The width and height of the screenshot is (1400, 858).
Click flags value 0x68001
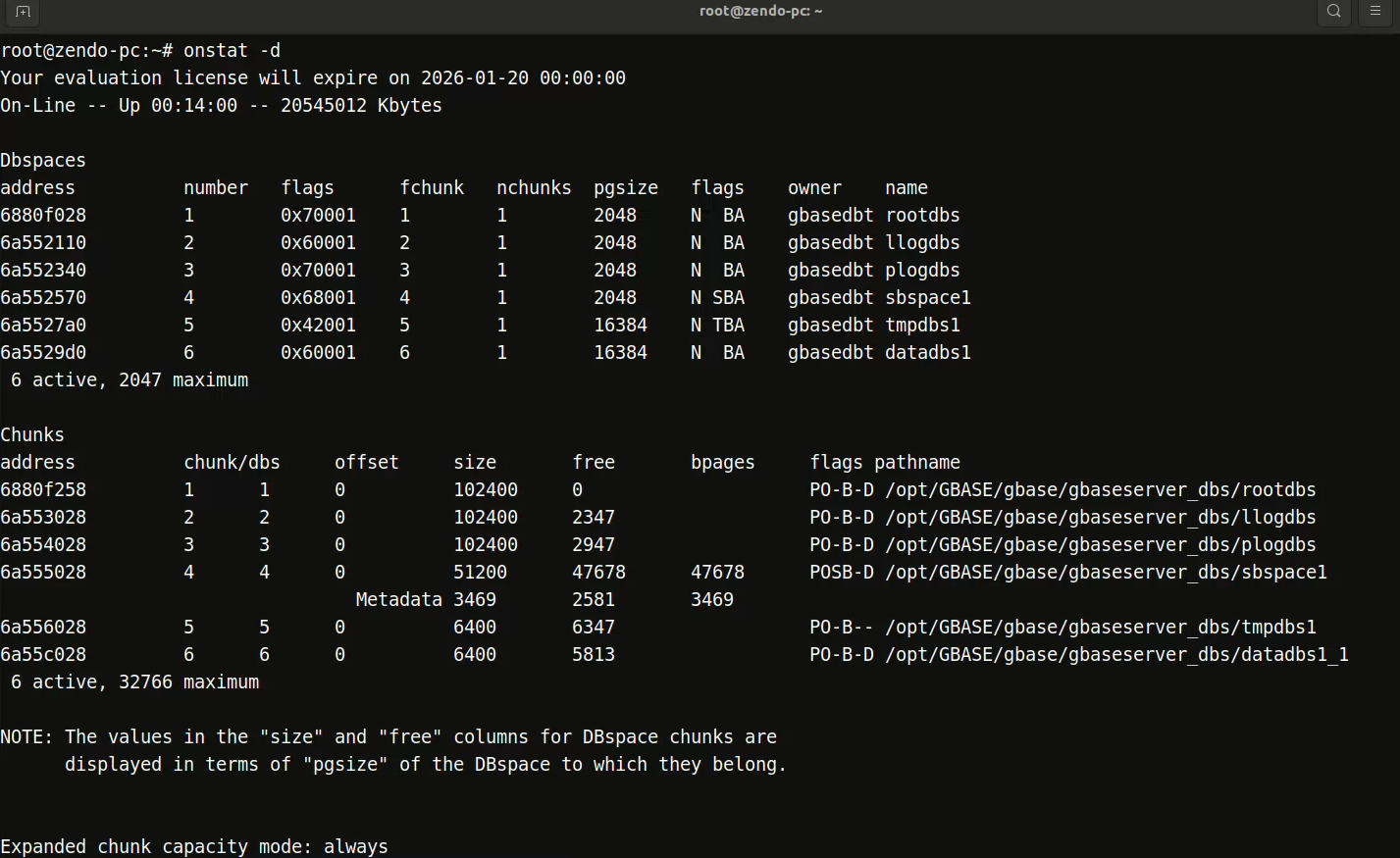pos(319,298)
